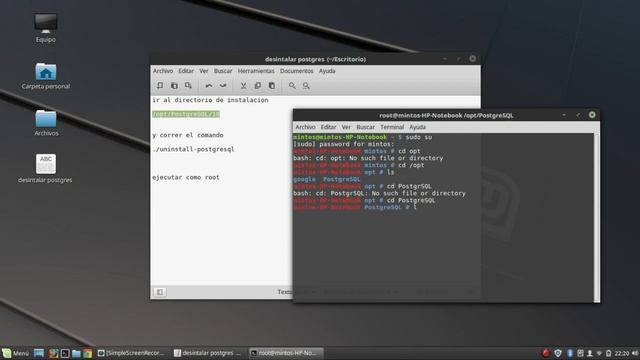Click the save document icon in text editor toolbar
This screenshot has height=360, width=640.
click(x=188, y=85)
